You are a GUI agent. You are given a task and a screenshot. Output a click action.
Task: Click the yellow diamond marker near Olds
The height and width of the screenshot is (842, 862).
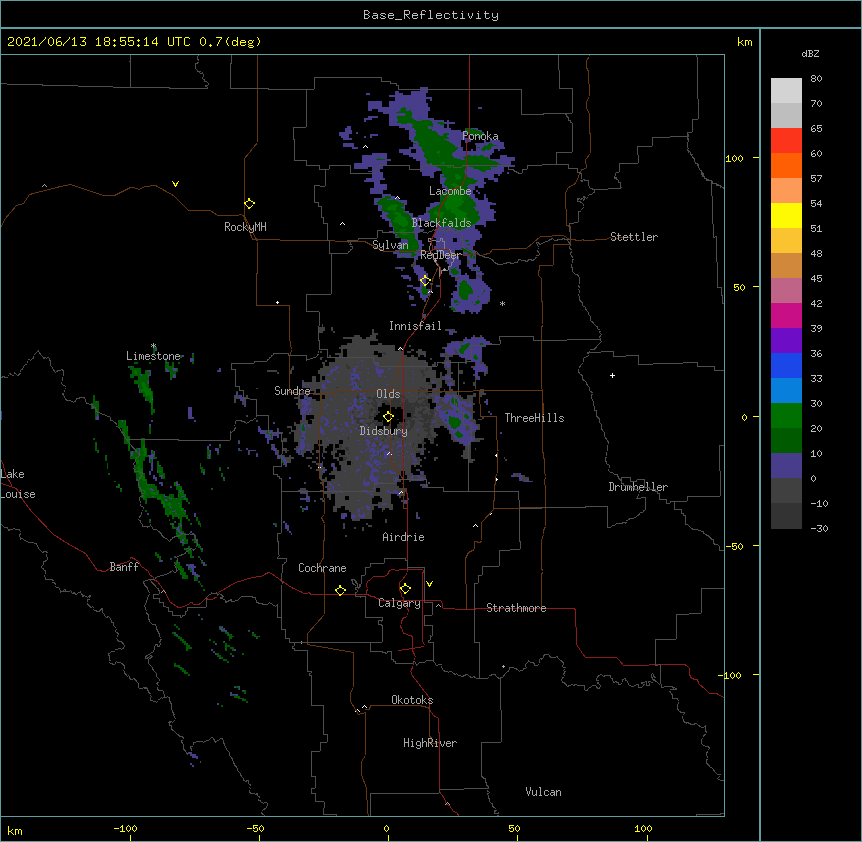click(x=388, y=417)
